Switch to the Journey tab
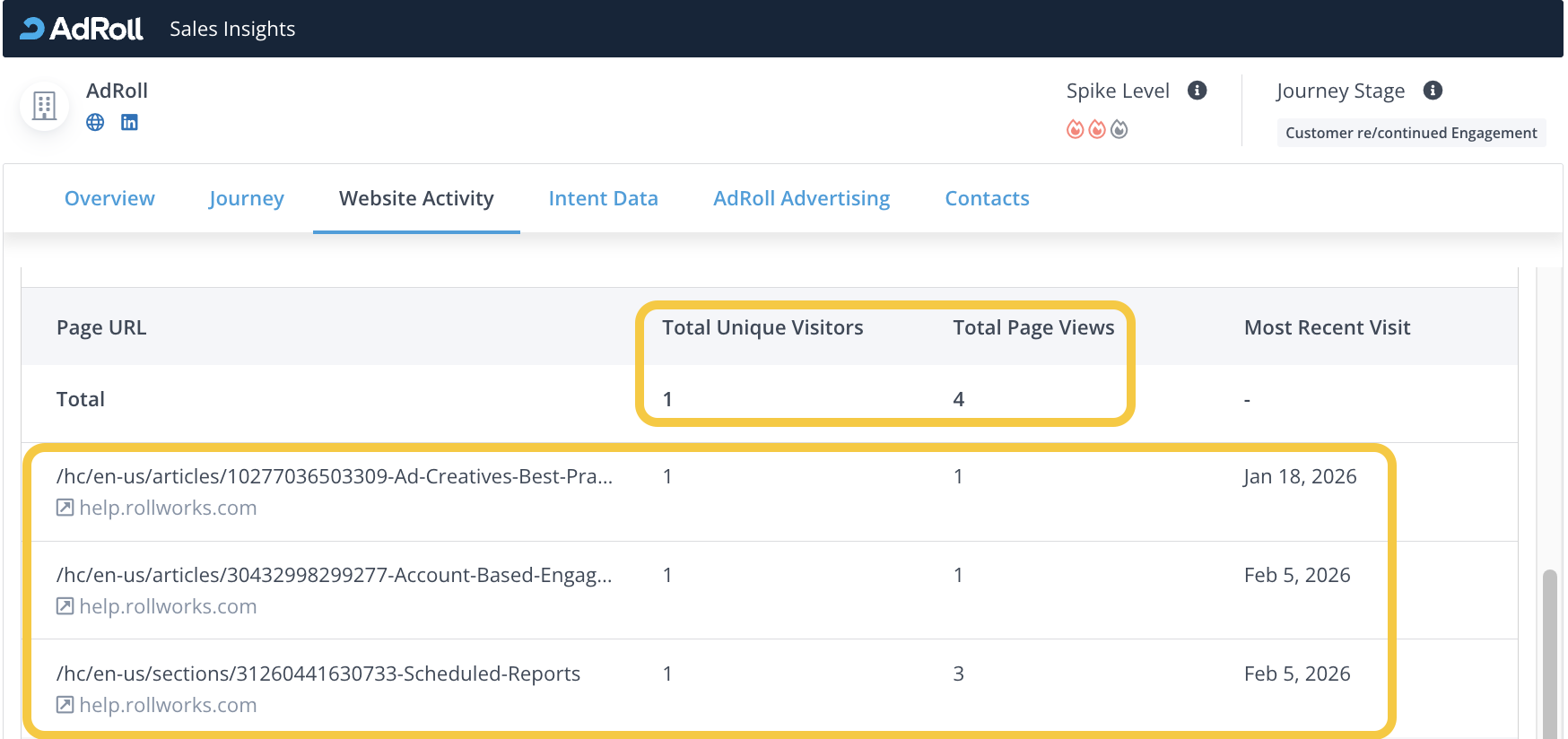 click(247, 198)
